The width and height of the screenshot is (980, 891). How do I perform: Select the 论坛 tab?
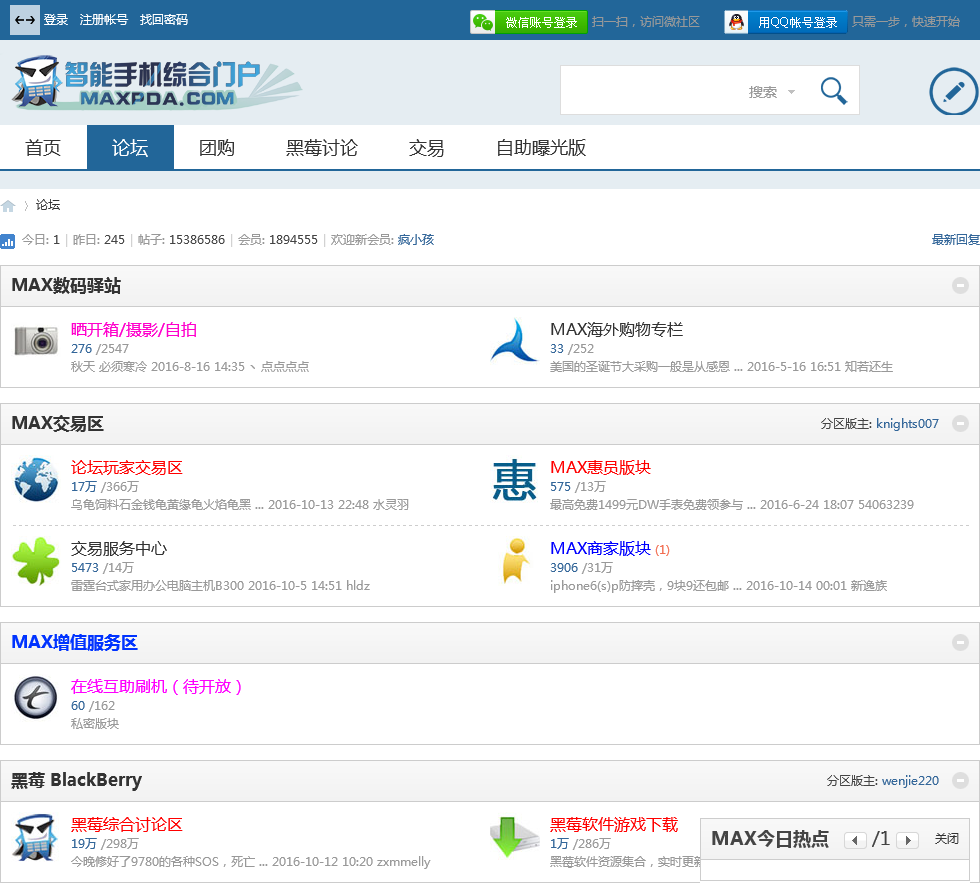pyautogui.click(x=130, y=147)
